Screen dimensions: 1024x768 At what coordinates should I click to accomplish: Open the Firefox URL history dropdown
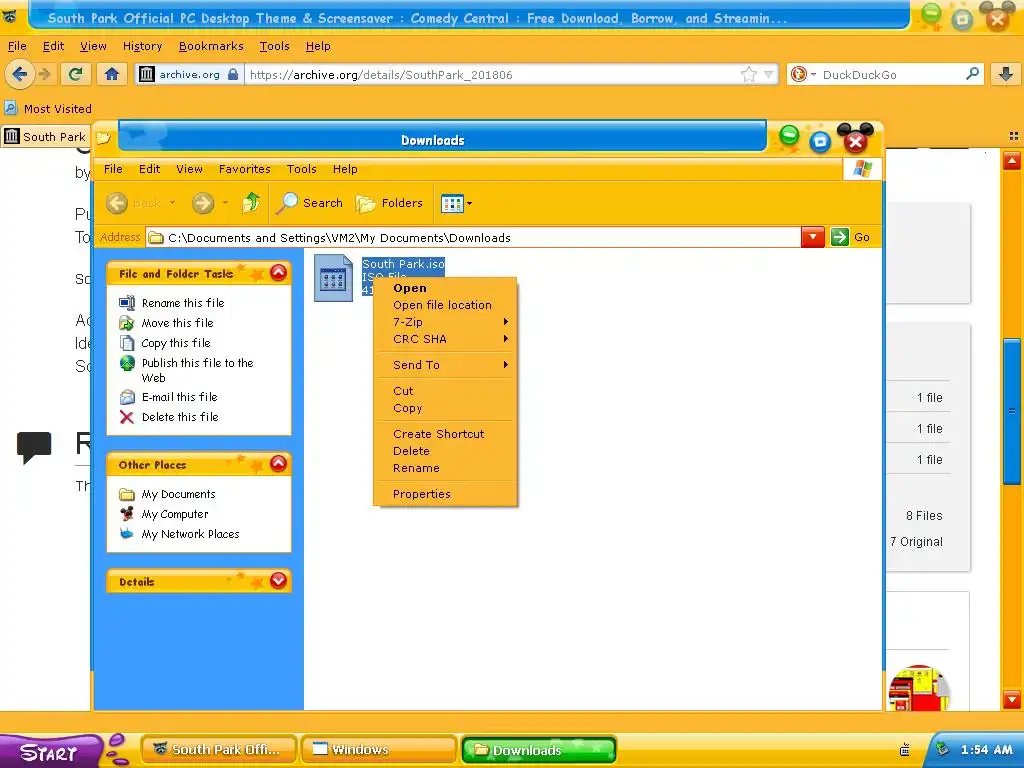pyautogui.click(x=769, y=74)
